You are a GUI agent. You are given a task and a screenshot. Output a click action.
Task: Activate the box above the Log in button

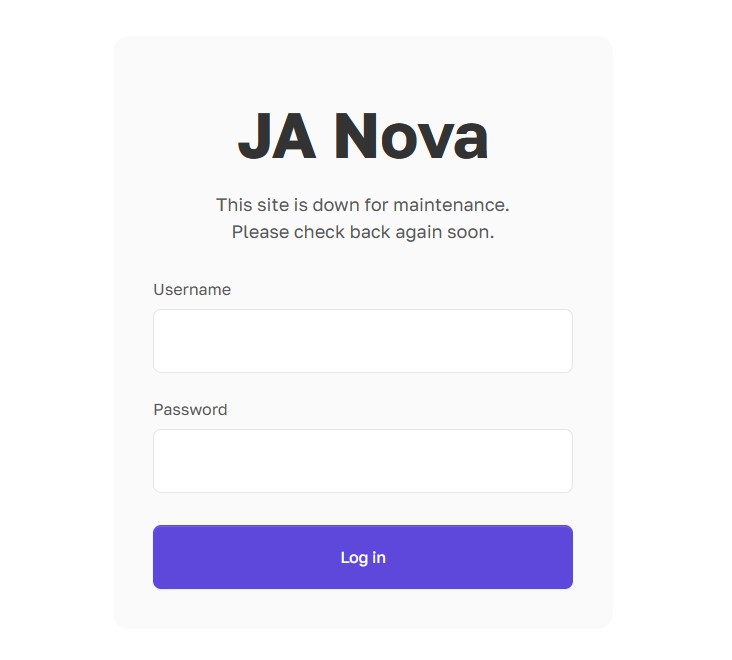(362, 461)
